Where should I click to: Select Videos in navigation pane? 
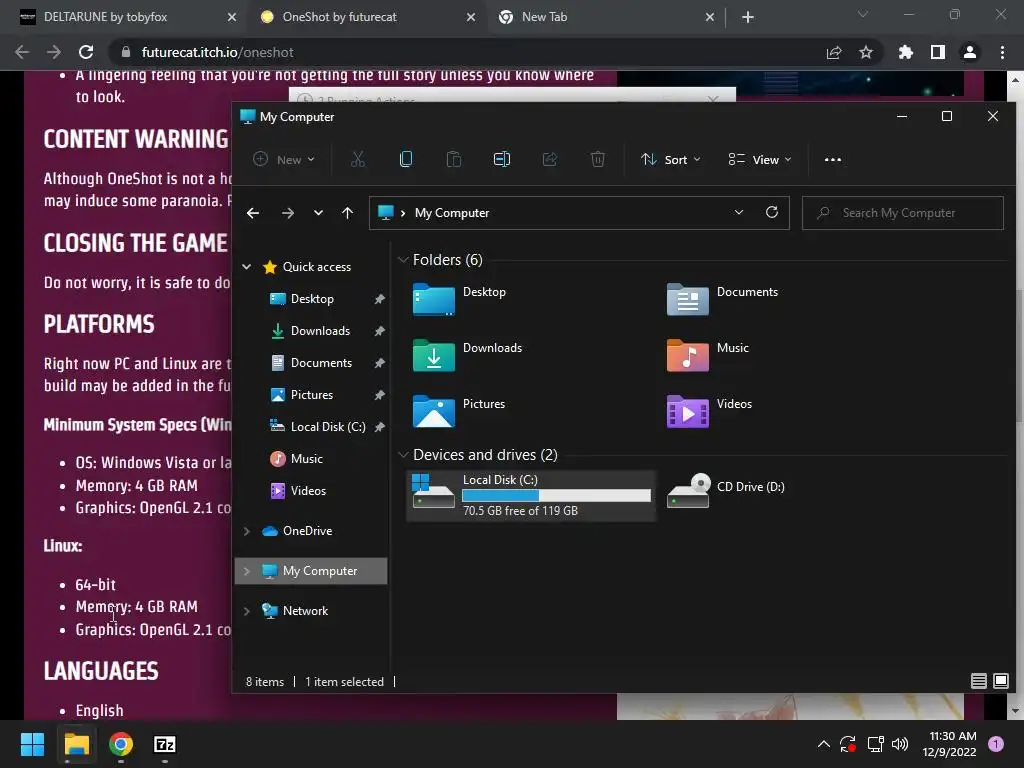coord(308,491)
